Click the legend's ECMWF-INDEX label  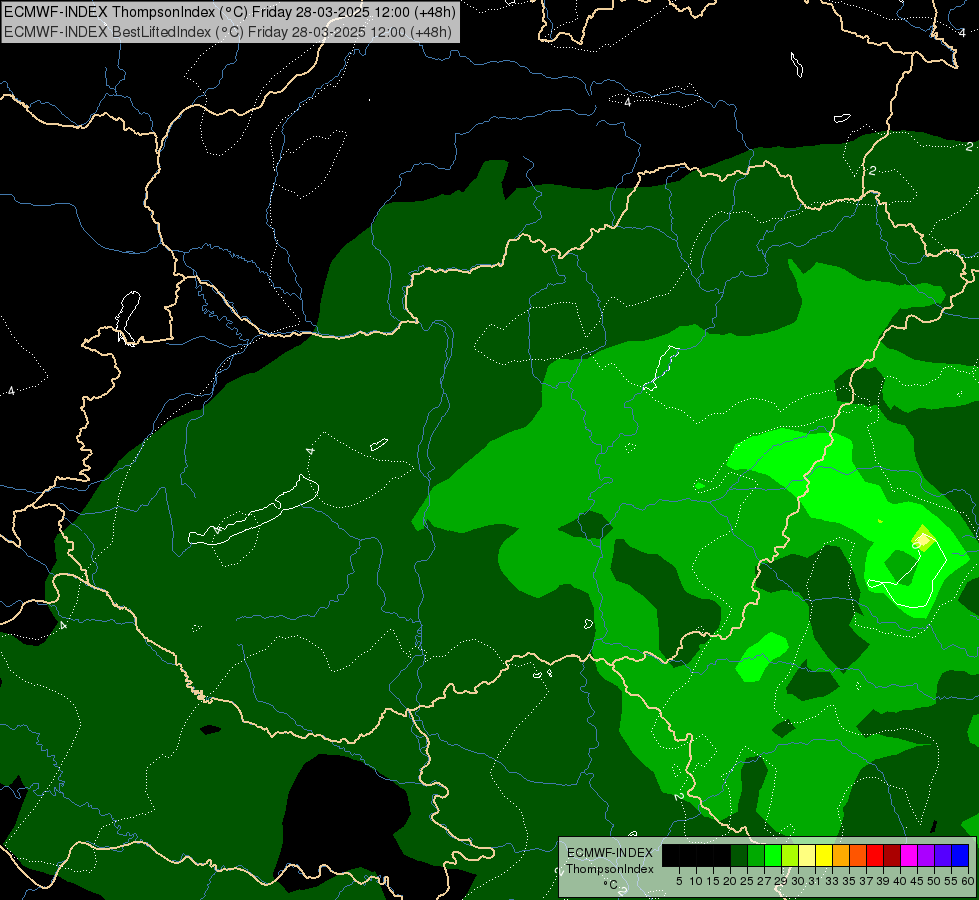point(610,853)
